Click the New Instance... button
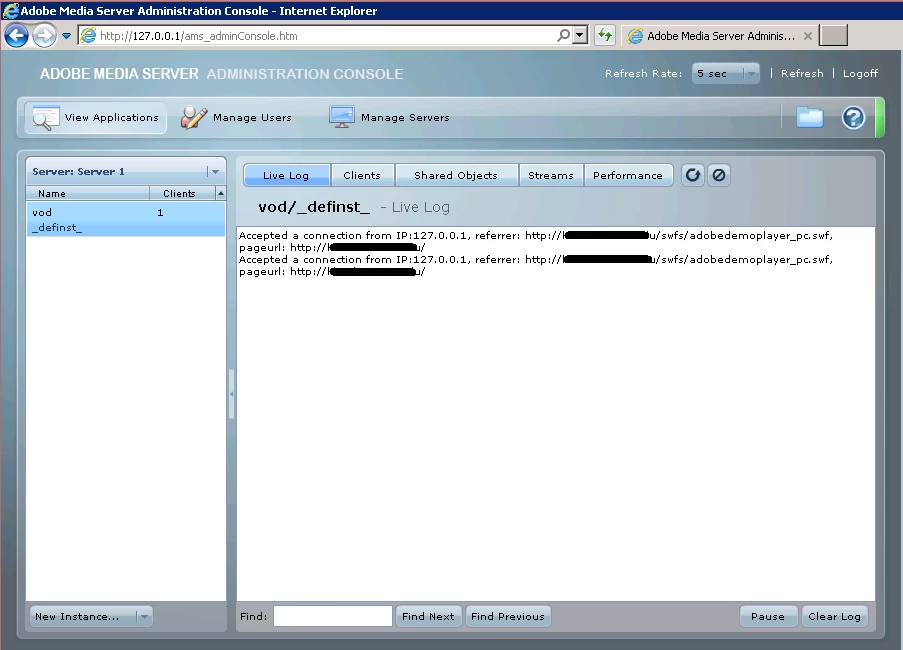The width and height of the screenshot is (903, 650). click(82, 617)
